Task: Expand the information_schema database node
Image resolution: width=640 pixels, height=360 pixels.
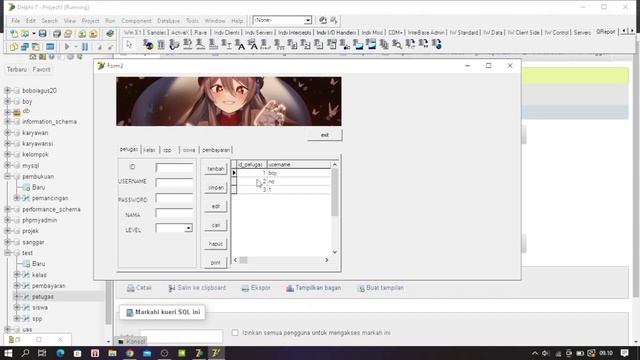Action: pos(7,122)
